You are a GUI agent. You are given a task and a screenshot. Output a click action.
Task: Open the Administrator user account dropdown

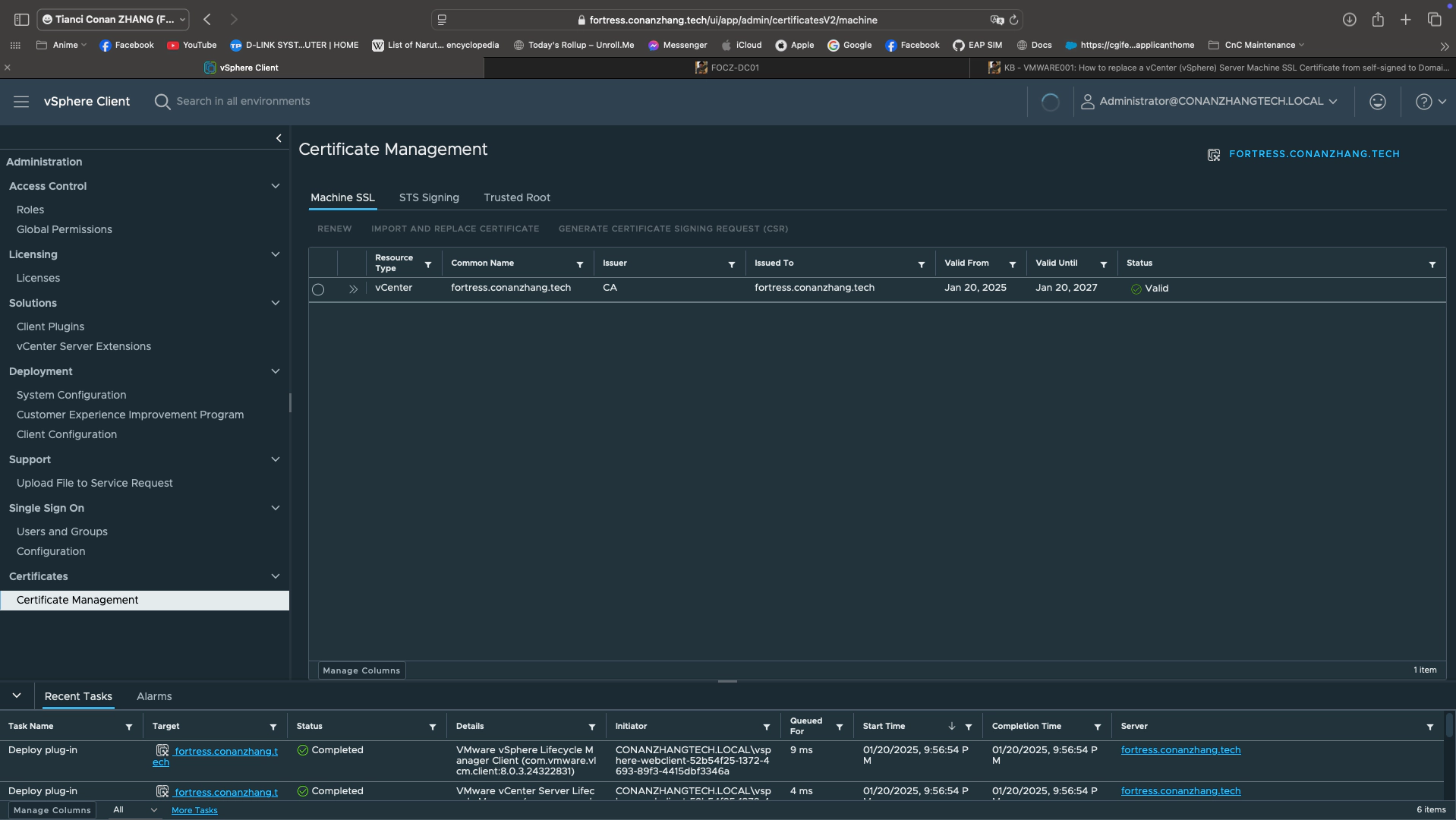pyautogui.click(x=1210, y=102)
